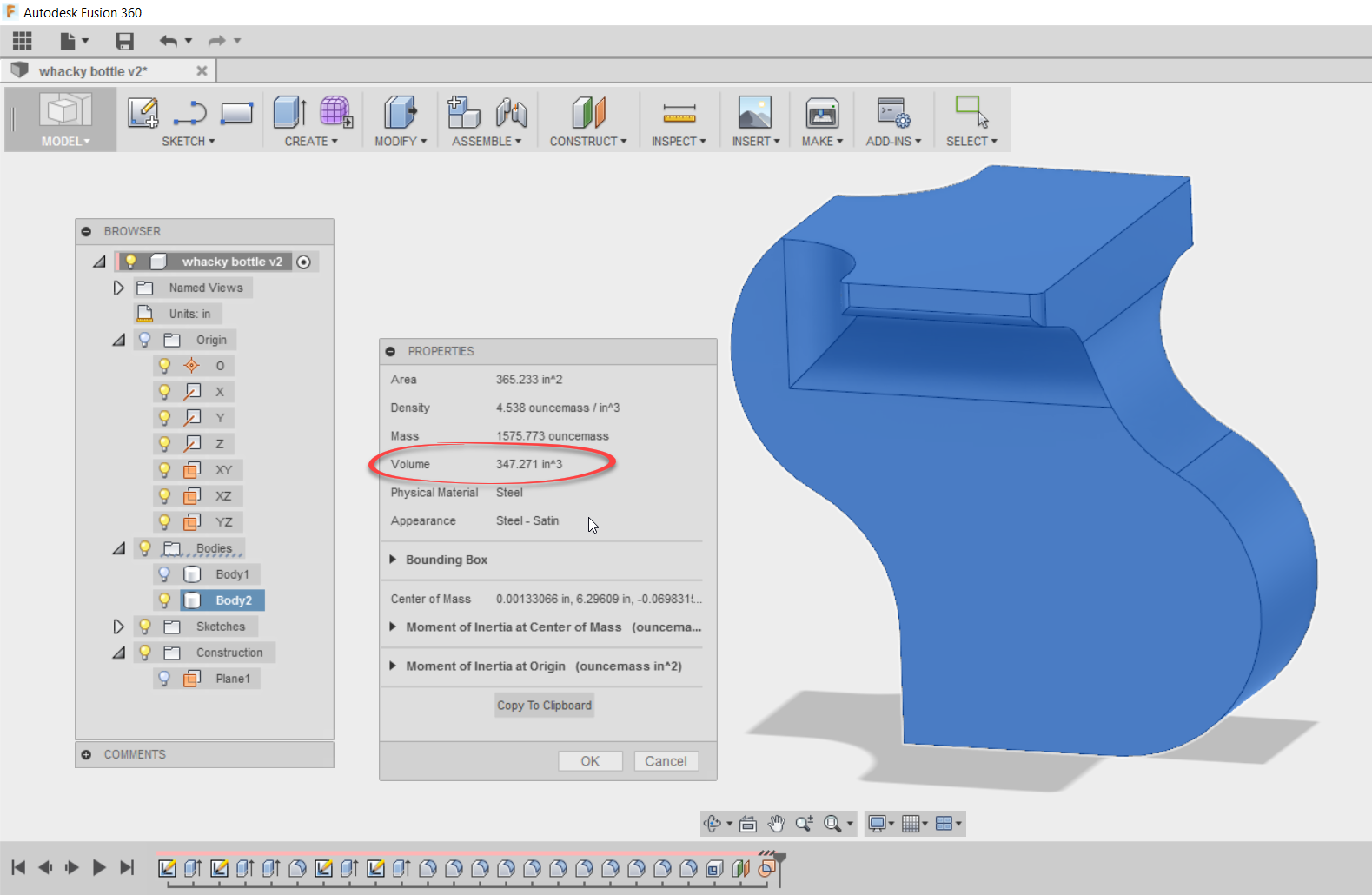Open the INSPECT menu
The width and height of the screenshot is (1372, 895).
(x=679, y=141)
